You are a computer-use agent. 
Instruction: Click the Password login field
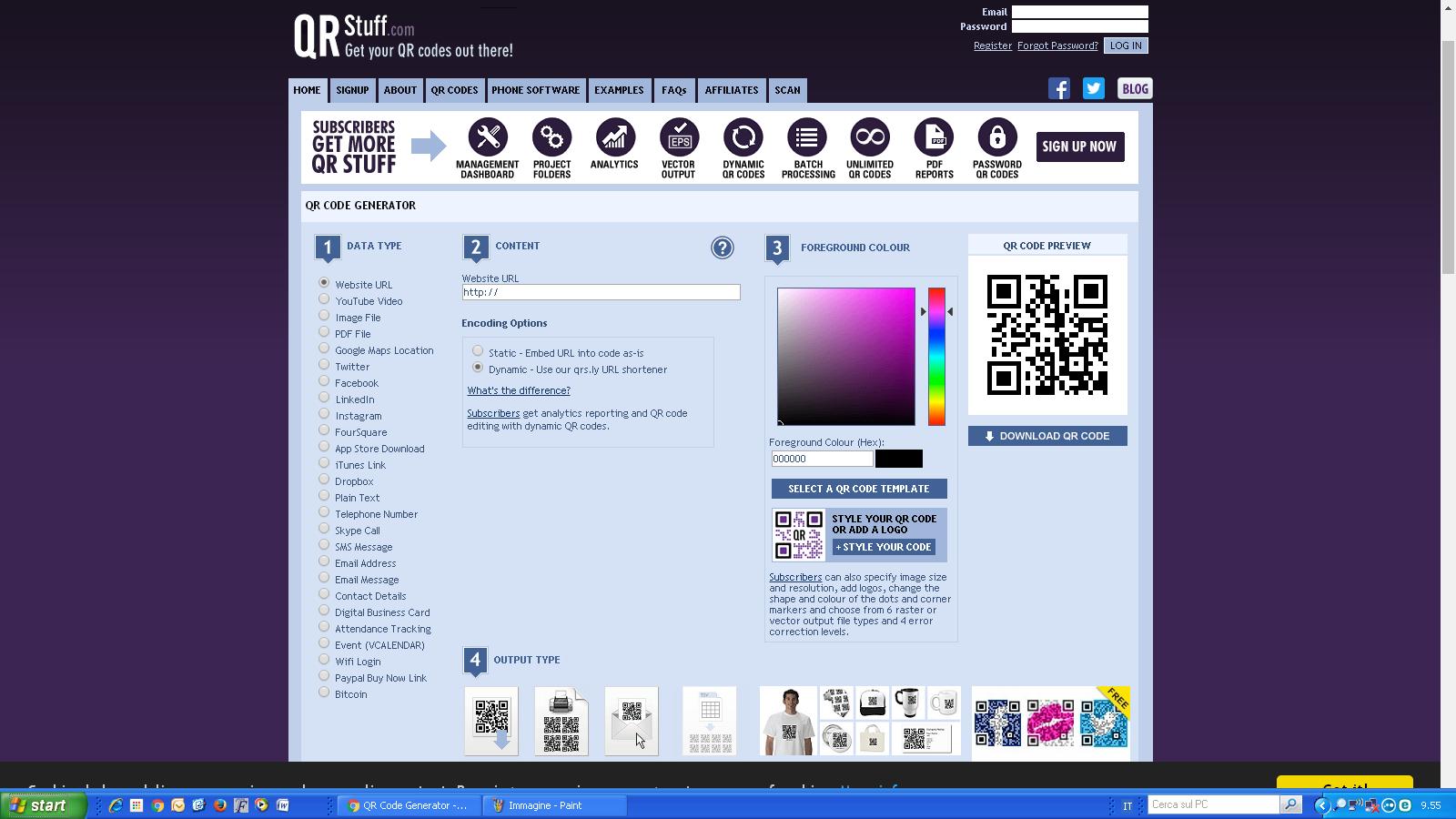(x=1080, y=26)
